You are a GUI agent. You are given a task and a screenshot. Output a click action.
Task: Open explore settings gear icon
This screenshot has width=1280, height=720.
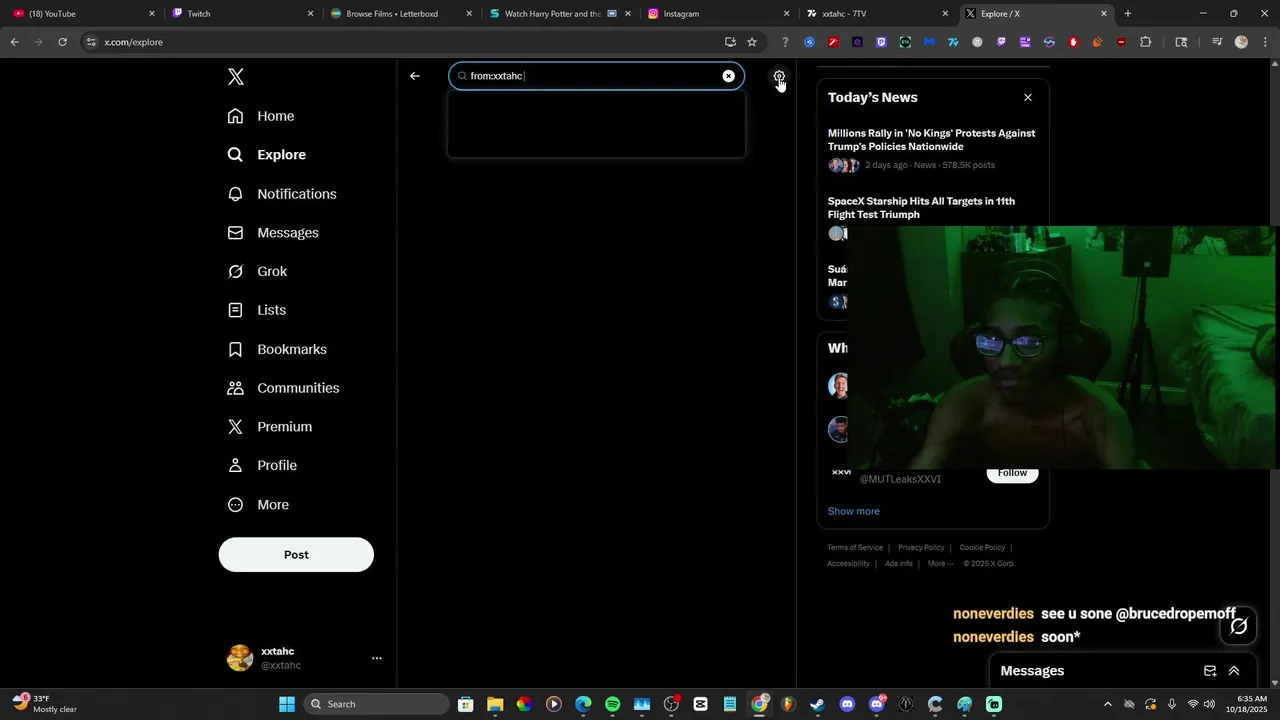coord(779,76)
